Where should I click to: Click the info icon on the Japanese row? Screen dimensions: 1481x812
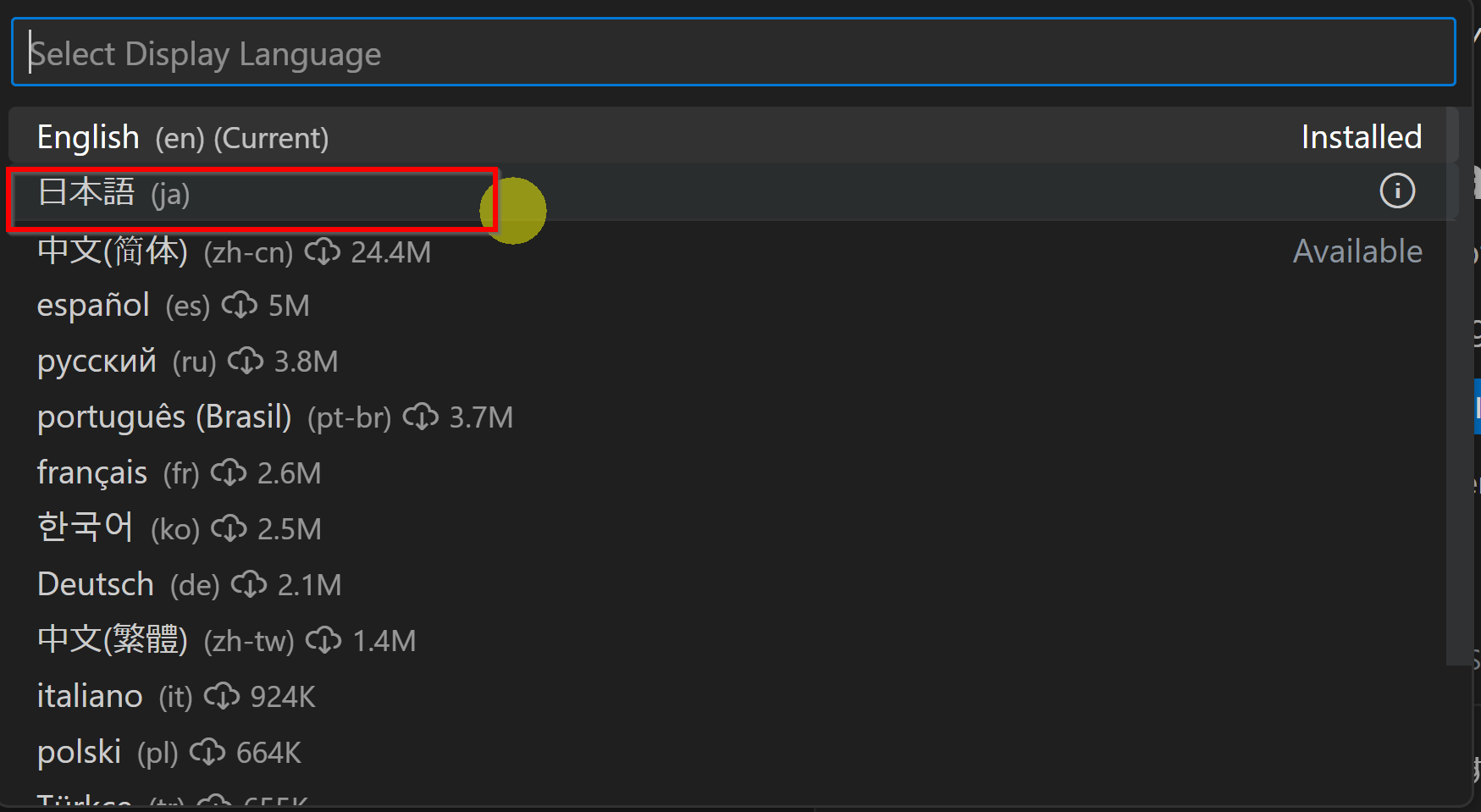[x=1397, y=191]
